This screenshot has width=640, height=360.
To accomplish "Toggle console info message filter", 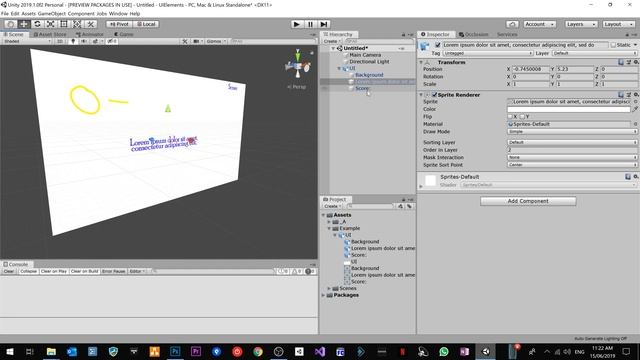I will (x=283, y=271).
